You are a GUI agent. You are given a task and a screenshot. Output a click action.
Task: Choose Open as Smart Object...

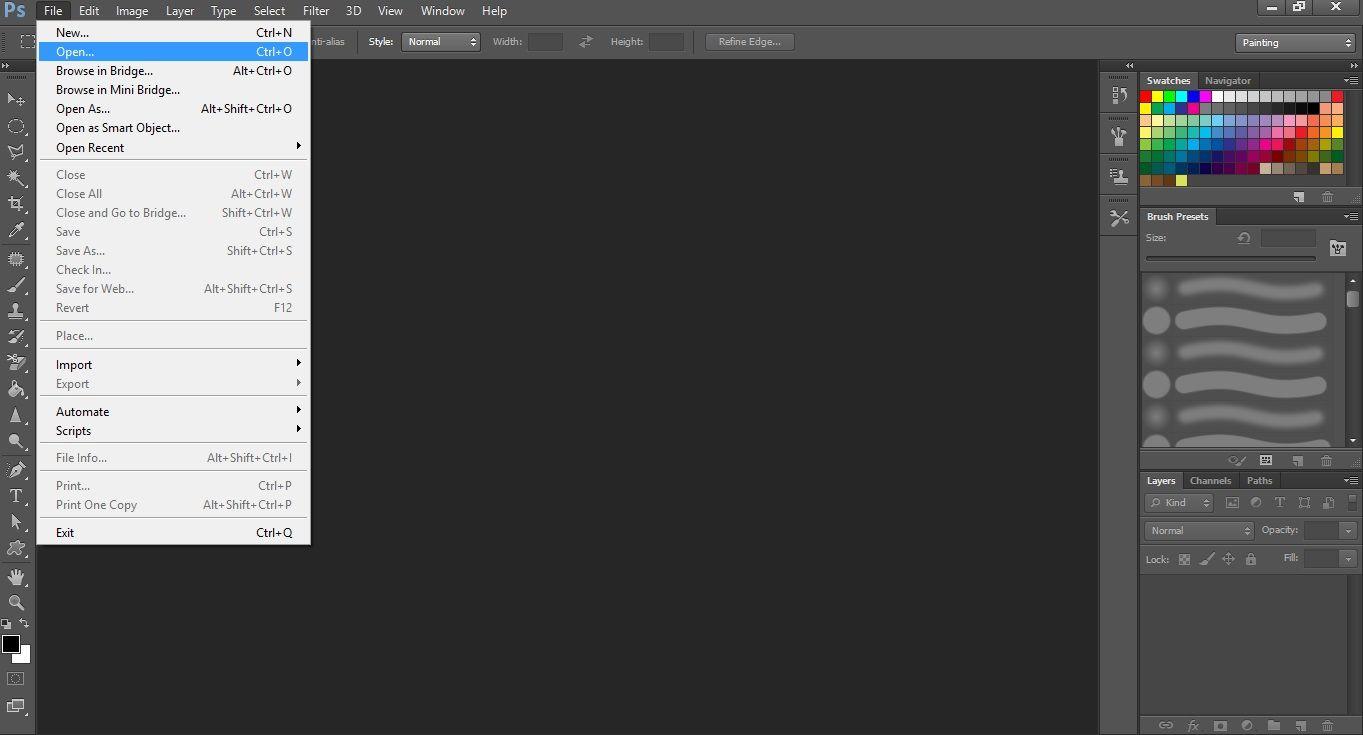[x=174, y=128]
